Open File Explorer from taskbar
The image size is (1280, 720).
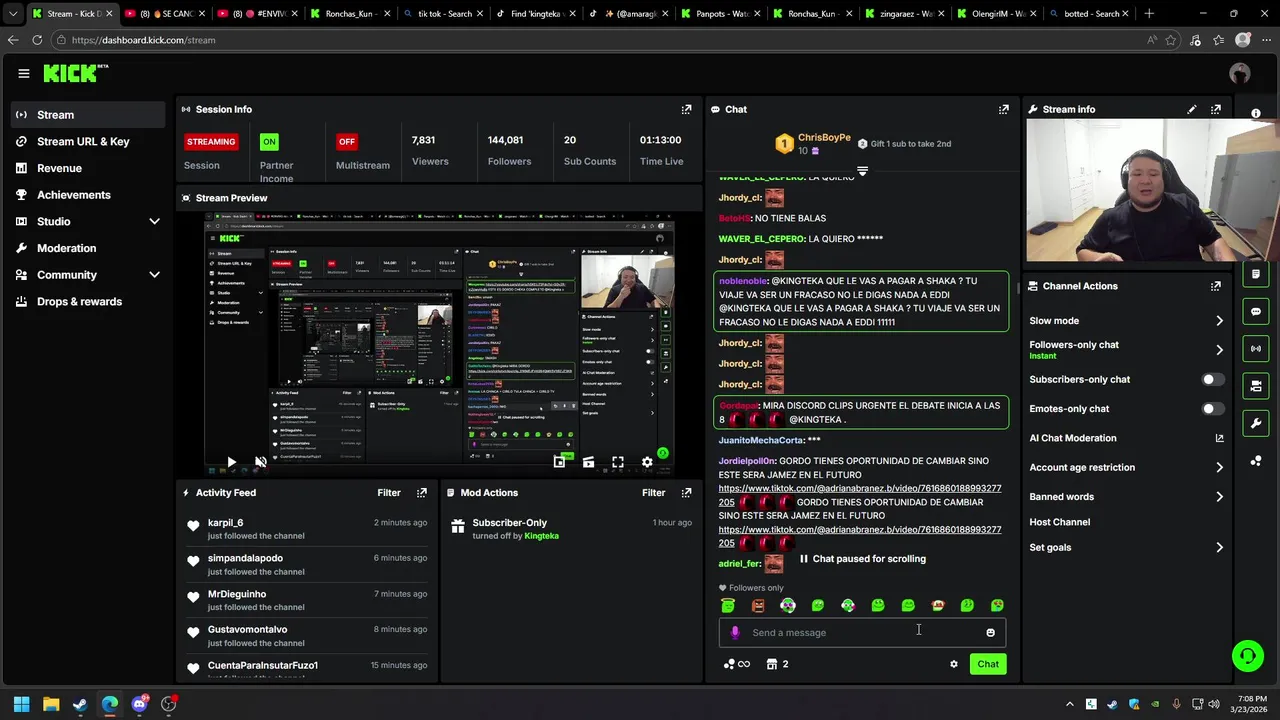(x=51, y=704)
